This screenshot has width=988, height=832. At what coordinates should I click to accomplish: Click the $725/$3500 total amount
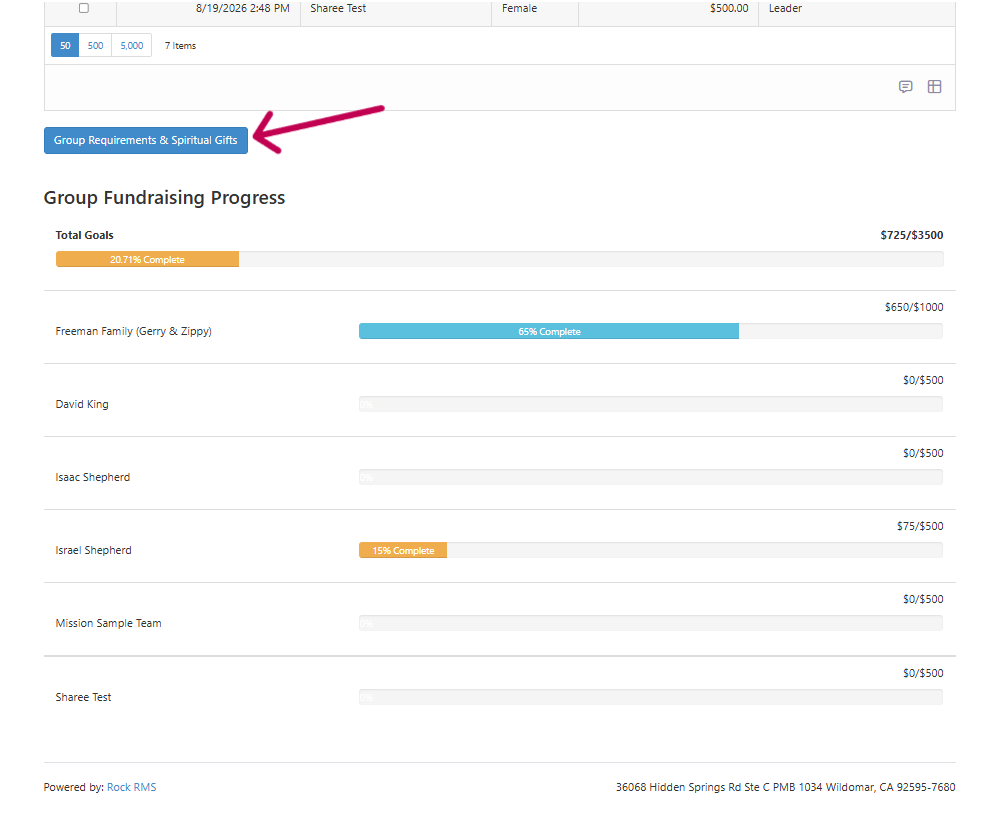[x=912, y=235]
